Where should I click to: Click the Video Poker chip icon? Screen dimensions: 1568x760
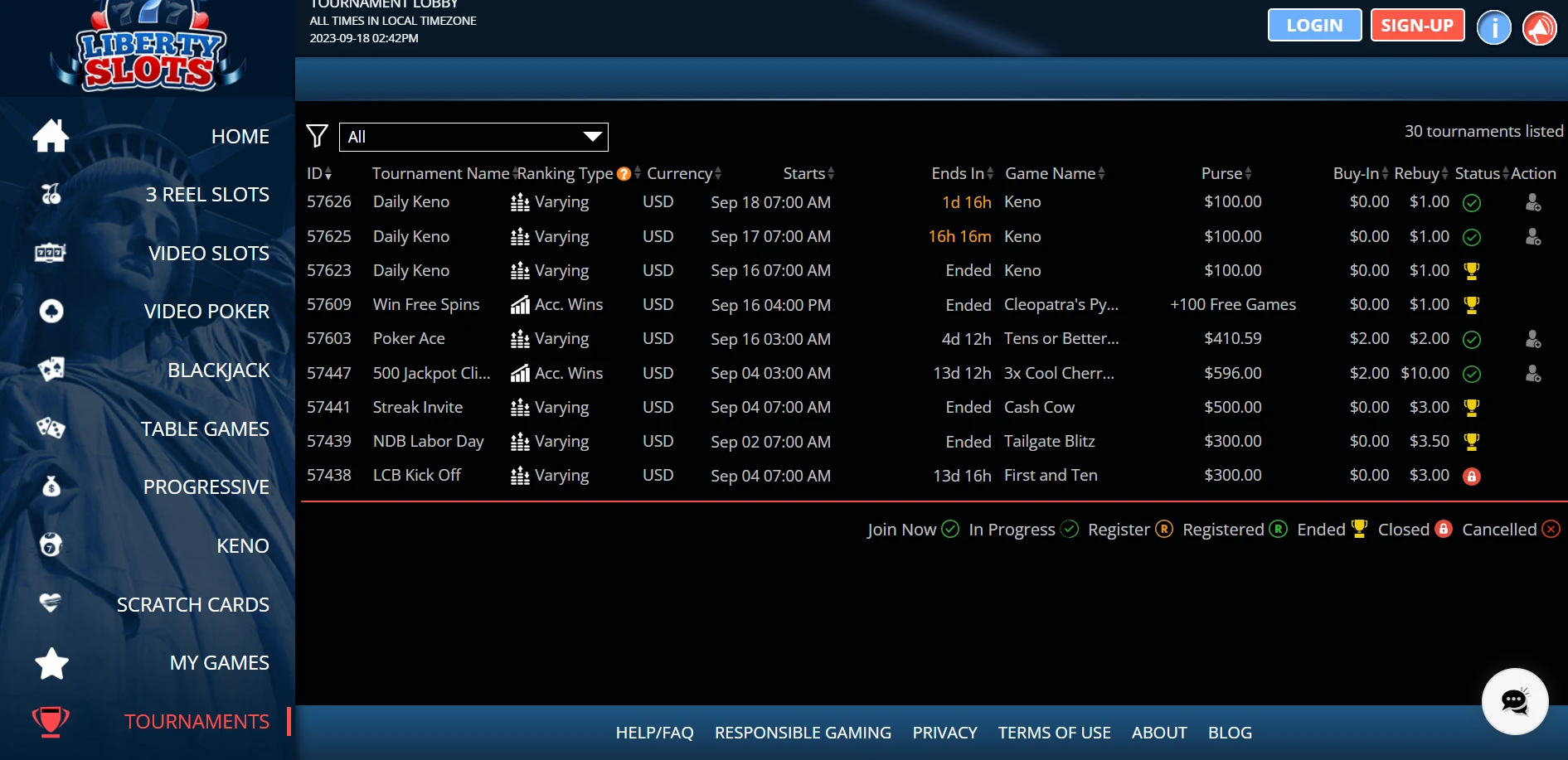tap(51, 311)
